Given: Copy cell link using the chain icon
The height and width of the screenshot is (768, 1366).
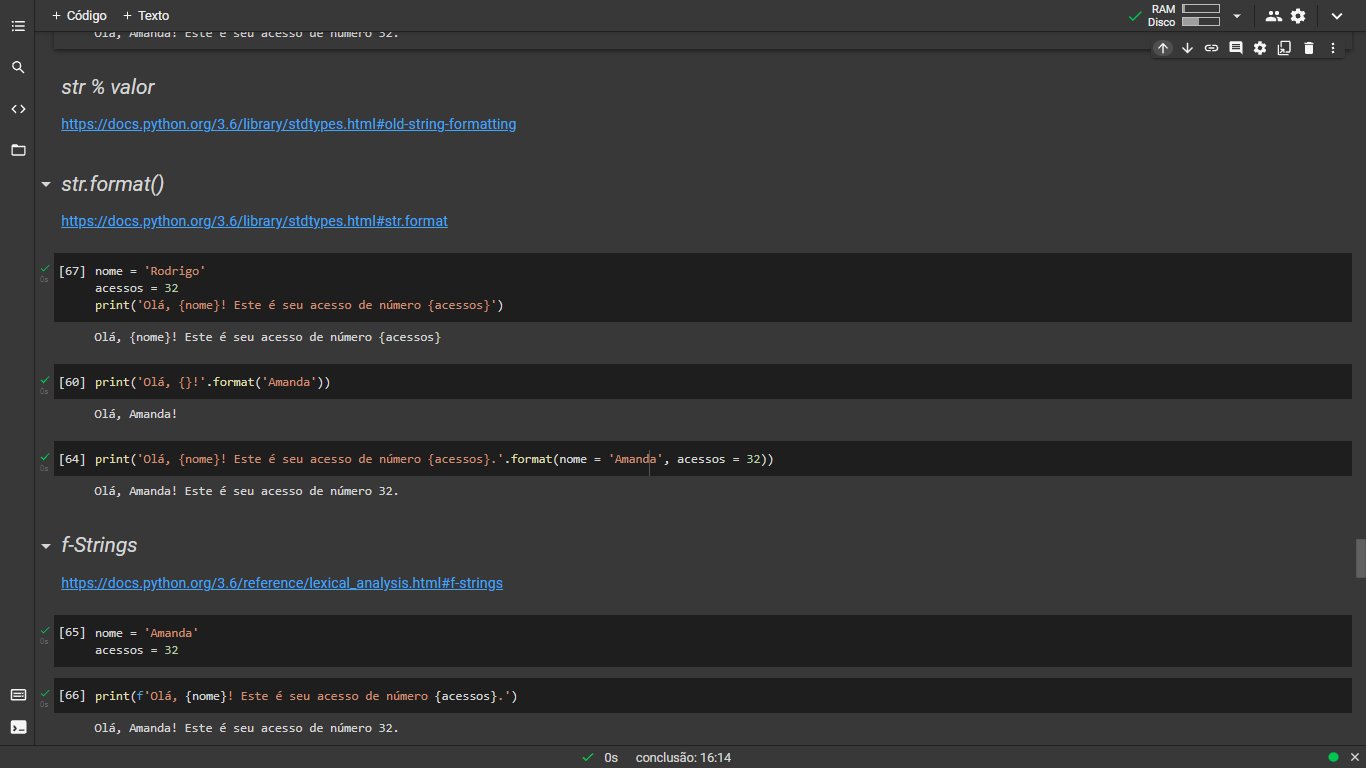Looking at the screenshot, I should (1211, 48).
